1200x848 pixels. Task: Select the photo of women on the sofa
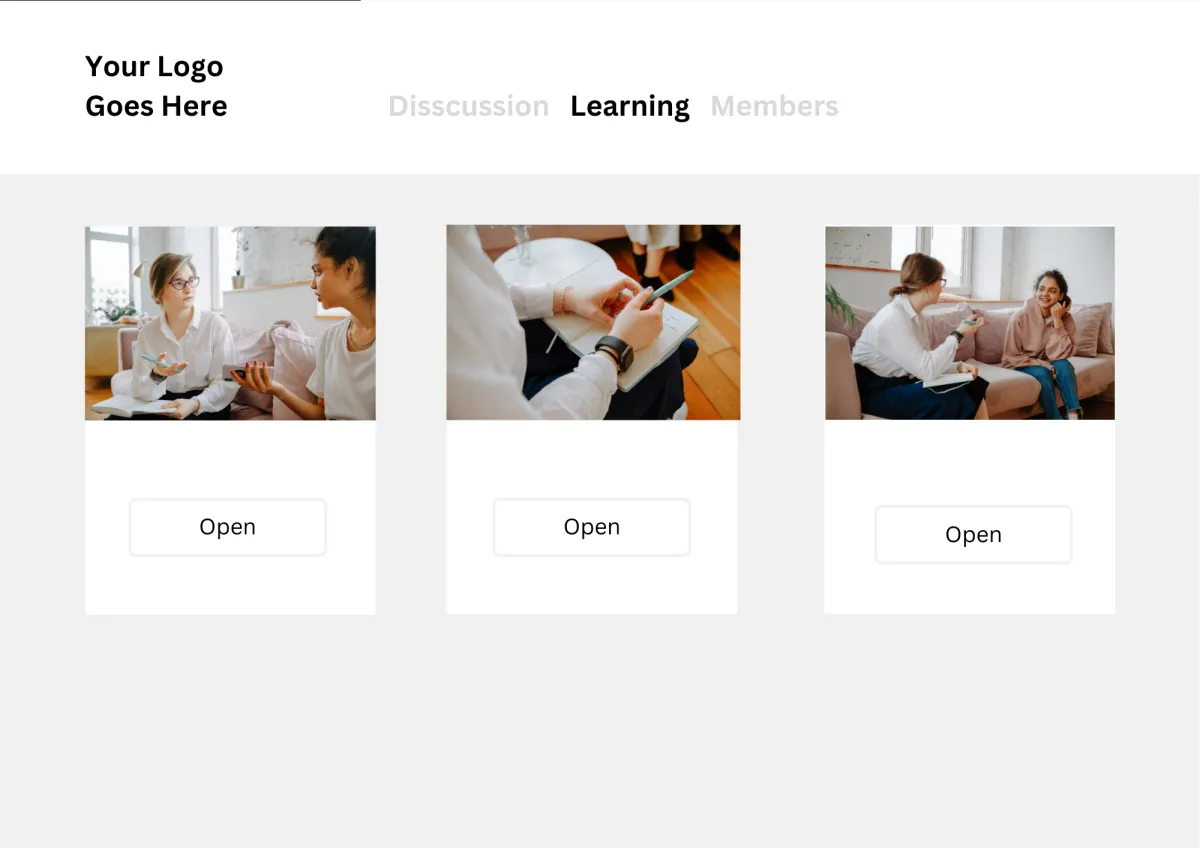970,323
